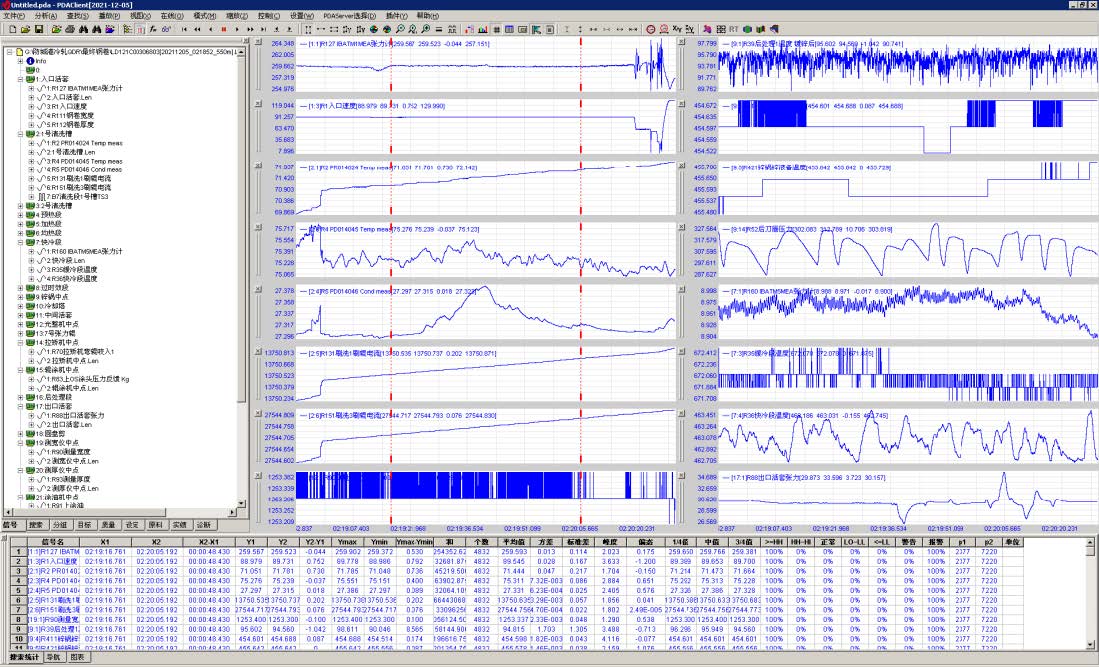
Task: Collapse the 7:快冷段 tree group
Action: (x=22, y=242)
